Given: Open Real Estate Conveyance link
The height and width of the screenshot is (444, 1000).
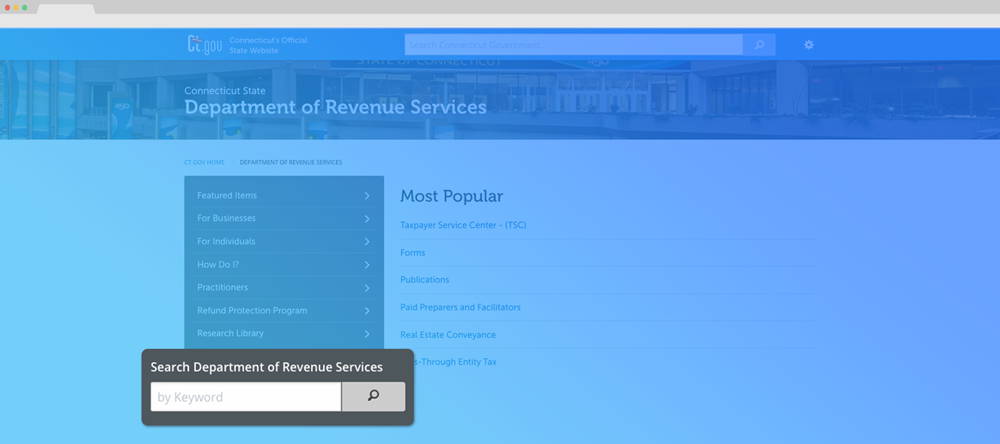Looking at the screenshot, I should click(448, 335).
